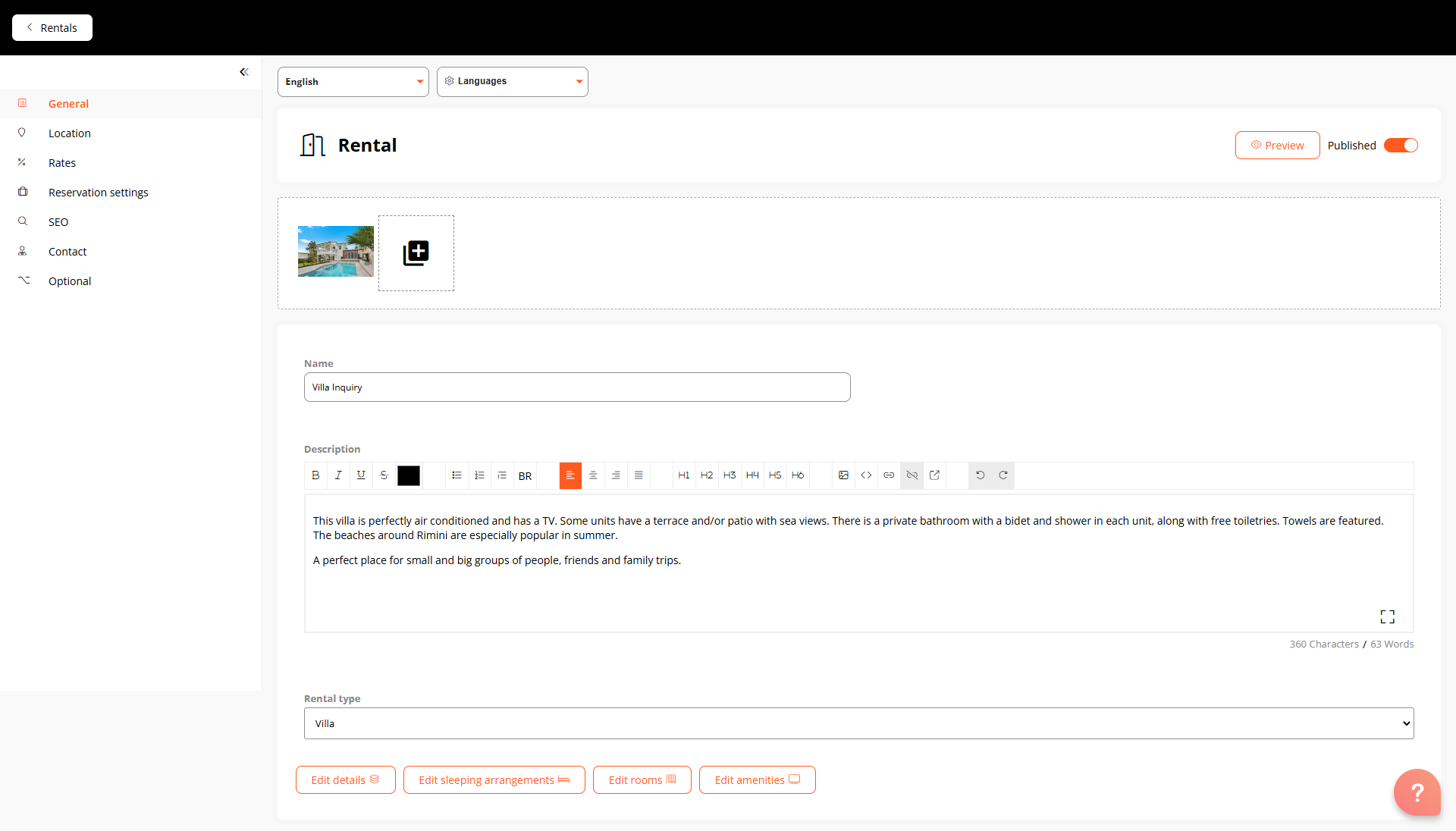Insert a bulleted list

(x=457, y=475)
